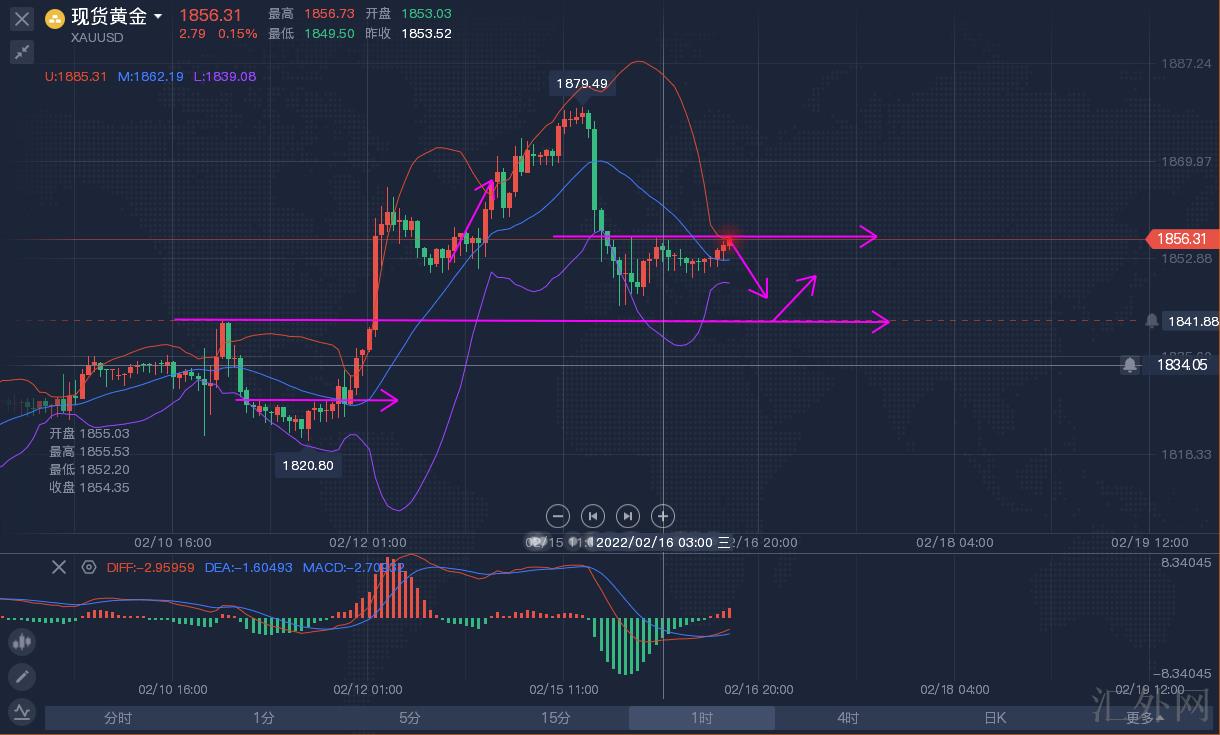Select the 日K daily chart tab
The image size is (1220, 735).
click(x=994, y=718)
